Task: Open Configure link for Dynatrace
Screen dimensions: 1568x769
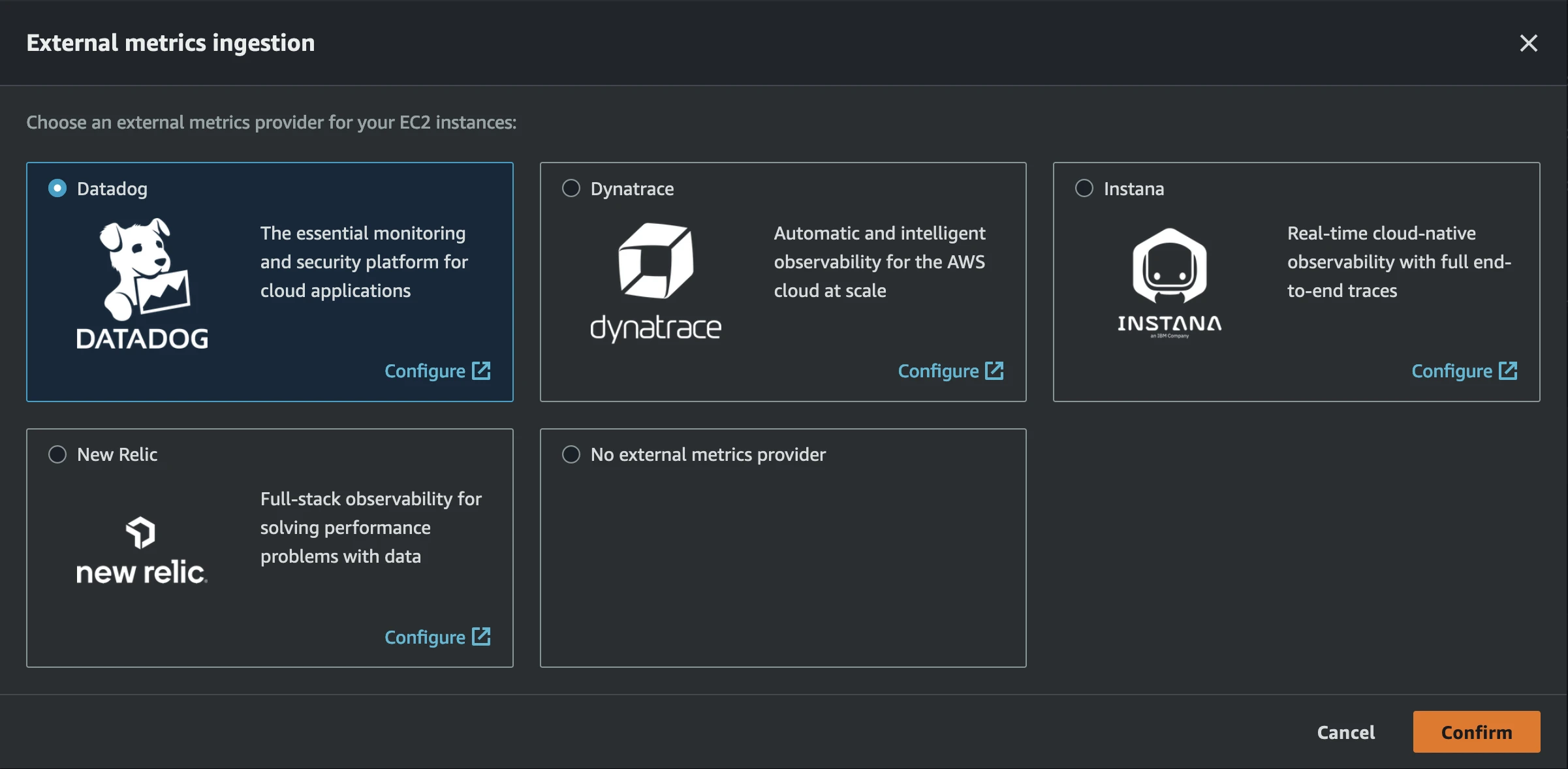Action: click(x=951, y=371)
